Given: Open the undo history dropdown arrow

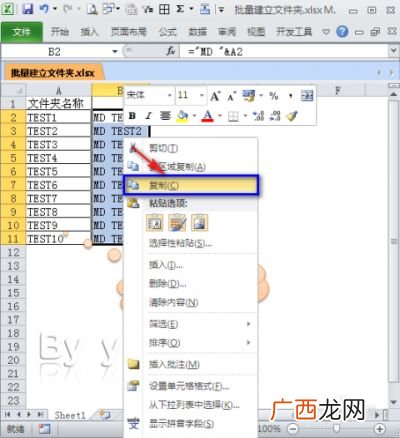Looking at the screenshot, I should click(55, 9).
